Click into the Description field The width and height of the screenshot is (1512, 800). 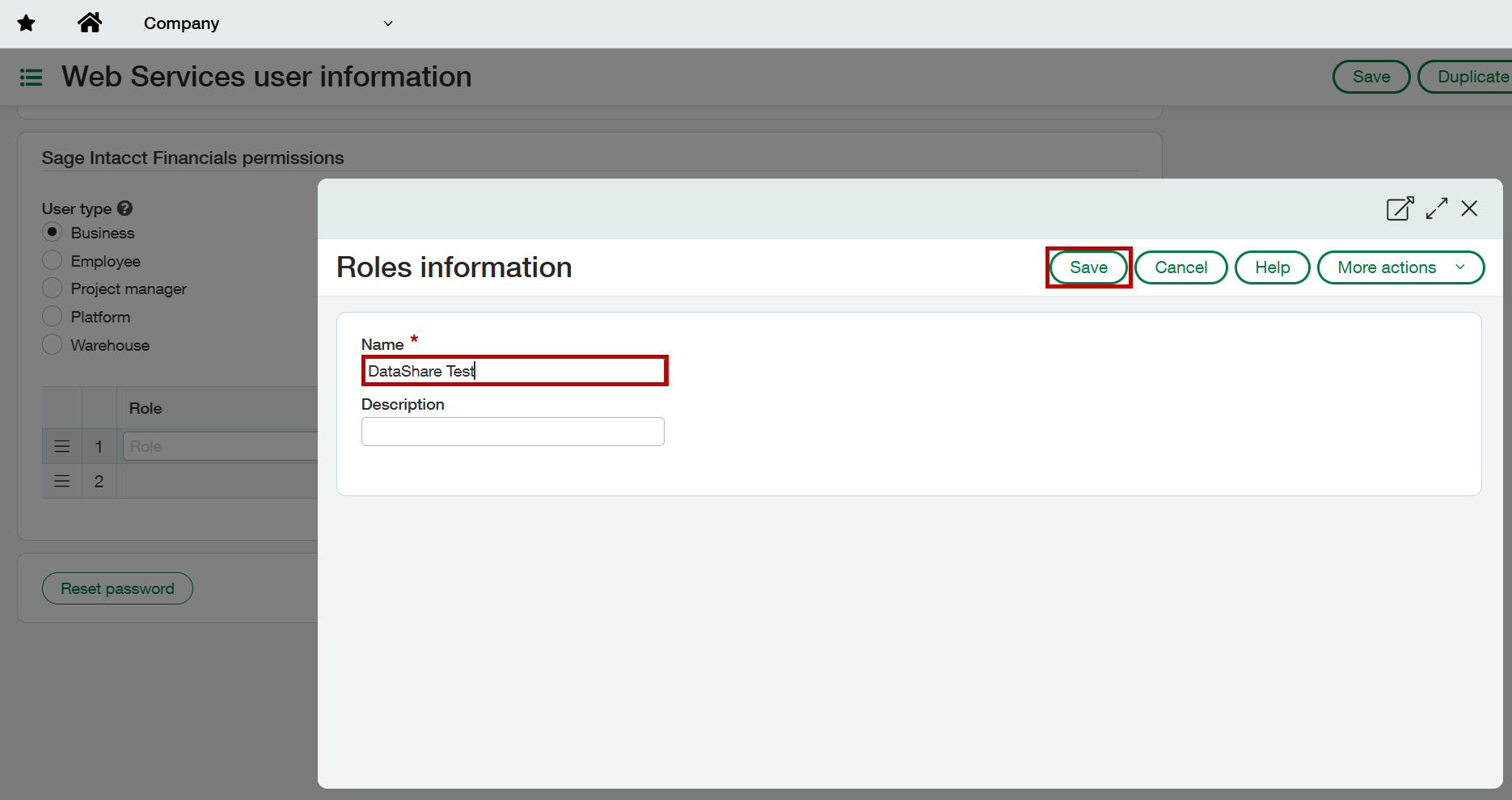513,432
